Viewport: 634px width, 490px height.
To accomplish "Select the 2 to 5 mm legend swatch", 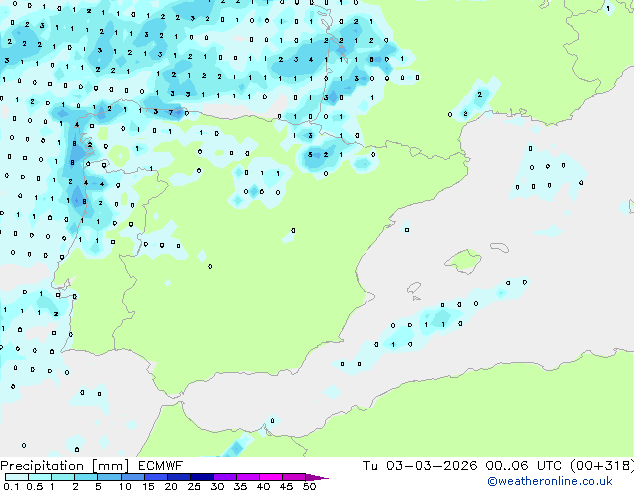I will click(86, 477).
